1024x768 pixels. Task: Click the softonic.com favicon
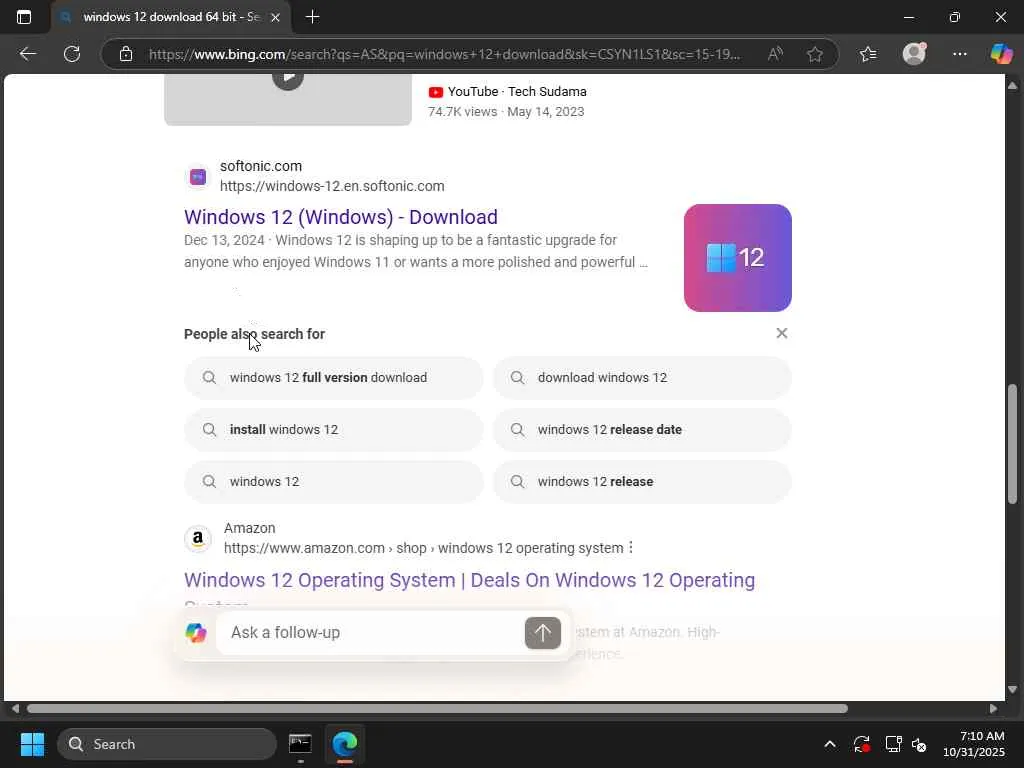pos(198,176)
